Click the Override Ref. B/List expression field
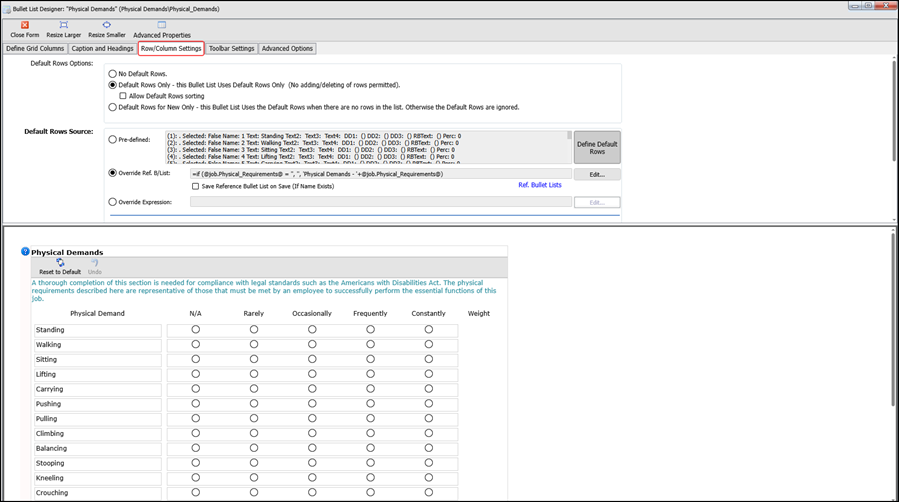 pos(381,174)
